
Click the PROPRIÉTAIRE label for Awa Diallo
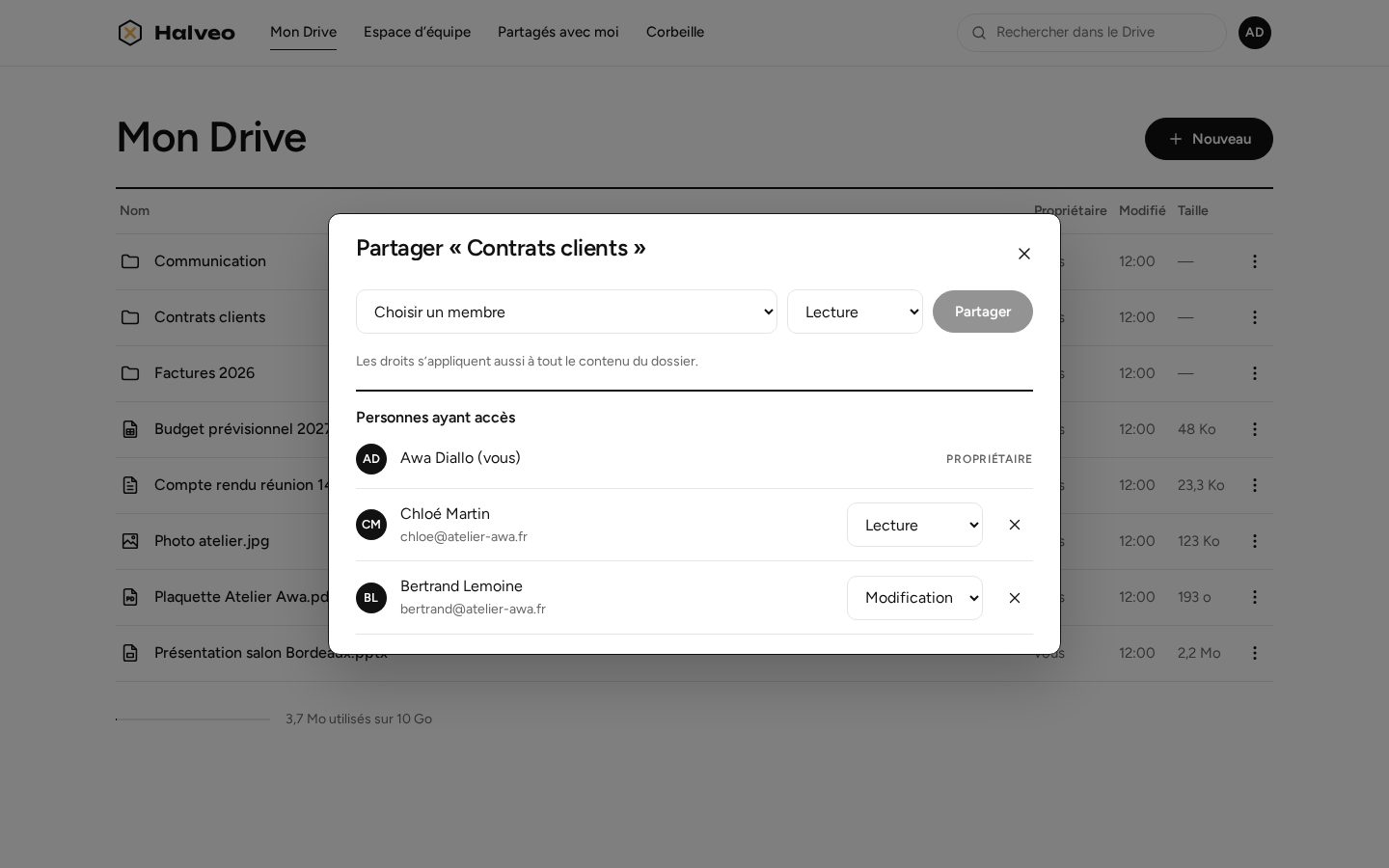pyautogui.click(x=989, y=459)
